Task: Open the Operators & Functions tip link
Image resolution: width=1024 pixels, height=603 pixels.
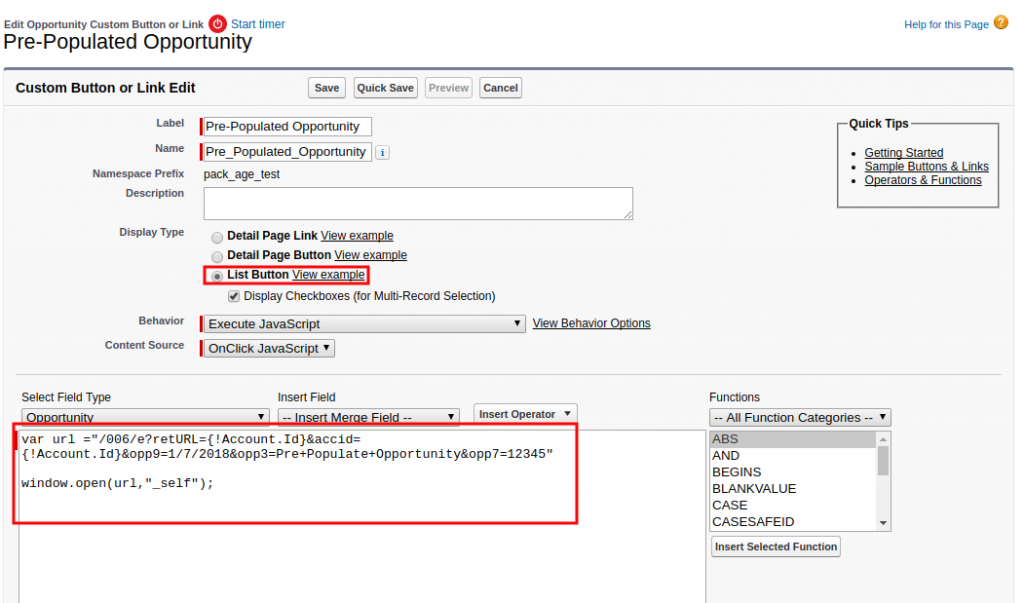Action: pos(923,180)
